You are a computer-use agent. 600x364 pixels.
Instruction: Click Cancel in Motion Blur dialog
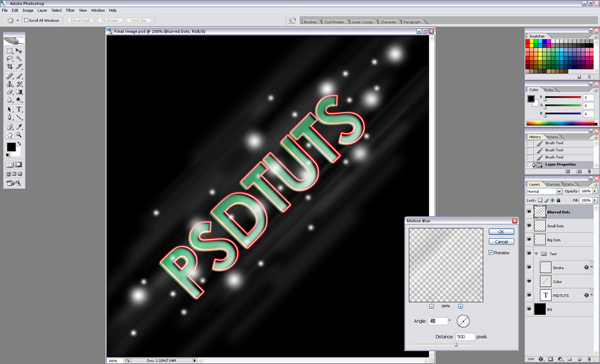[x=501, y=242]
